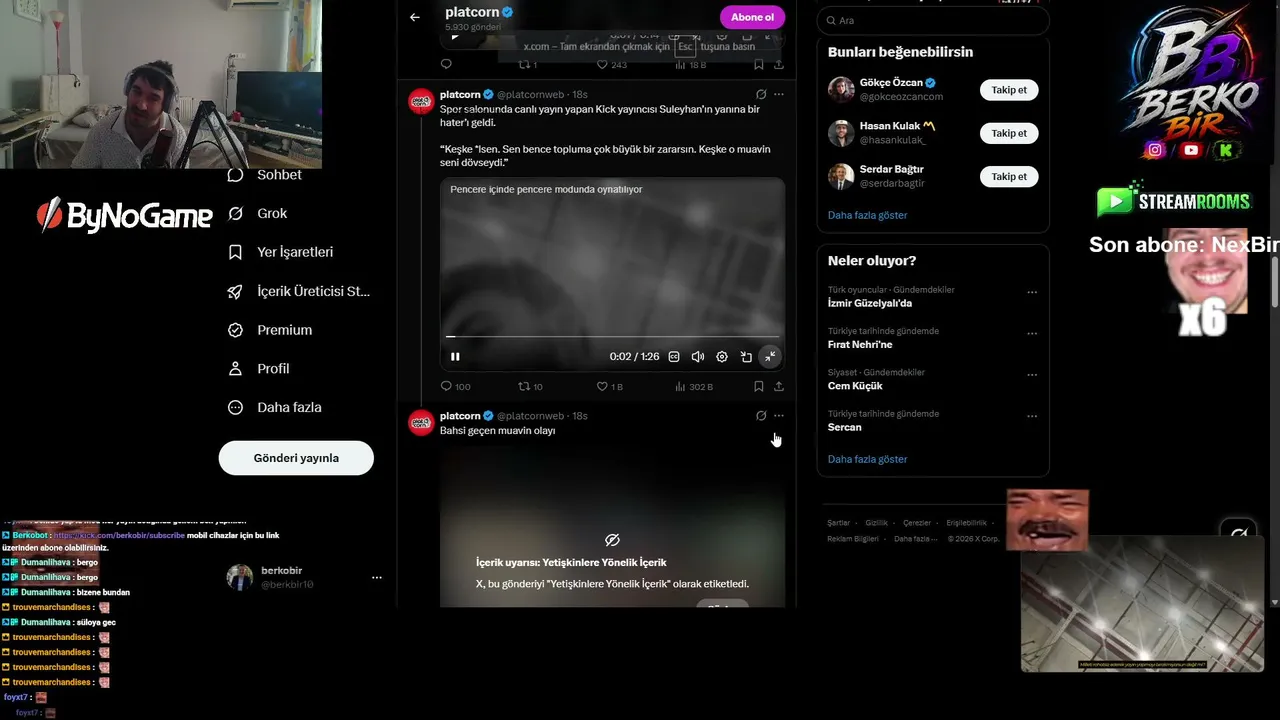Reply to the top partially visible tweet
Viewport: 1280px width, 720px height.
click(x=446, y=64)
